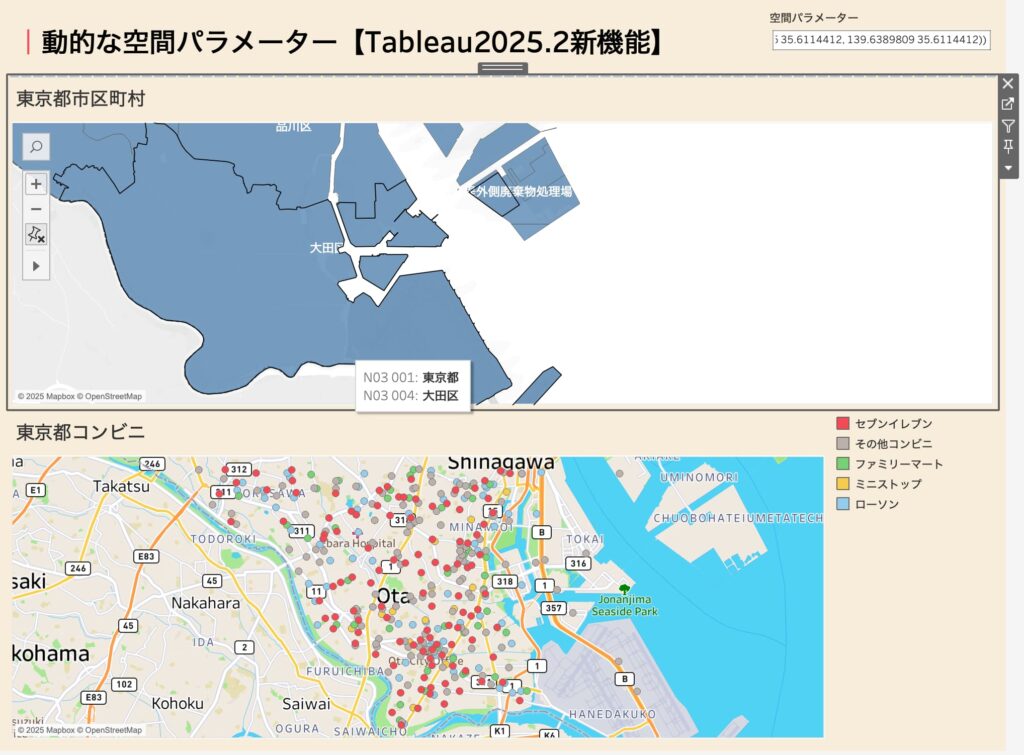Viewport: 1024px width, 755px height.
Task: Zoom out with the map minus button
Action: (36, 209)
